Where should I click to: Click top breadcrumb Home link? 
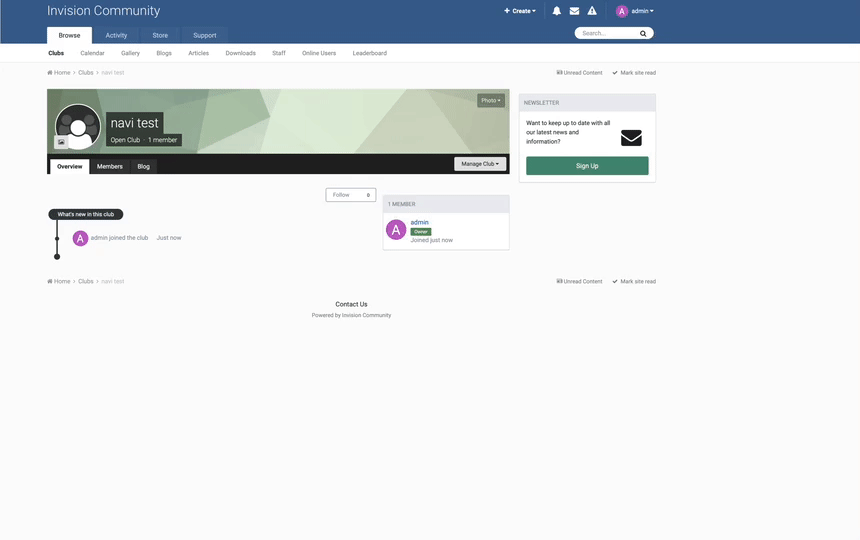[59, 72]
